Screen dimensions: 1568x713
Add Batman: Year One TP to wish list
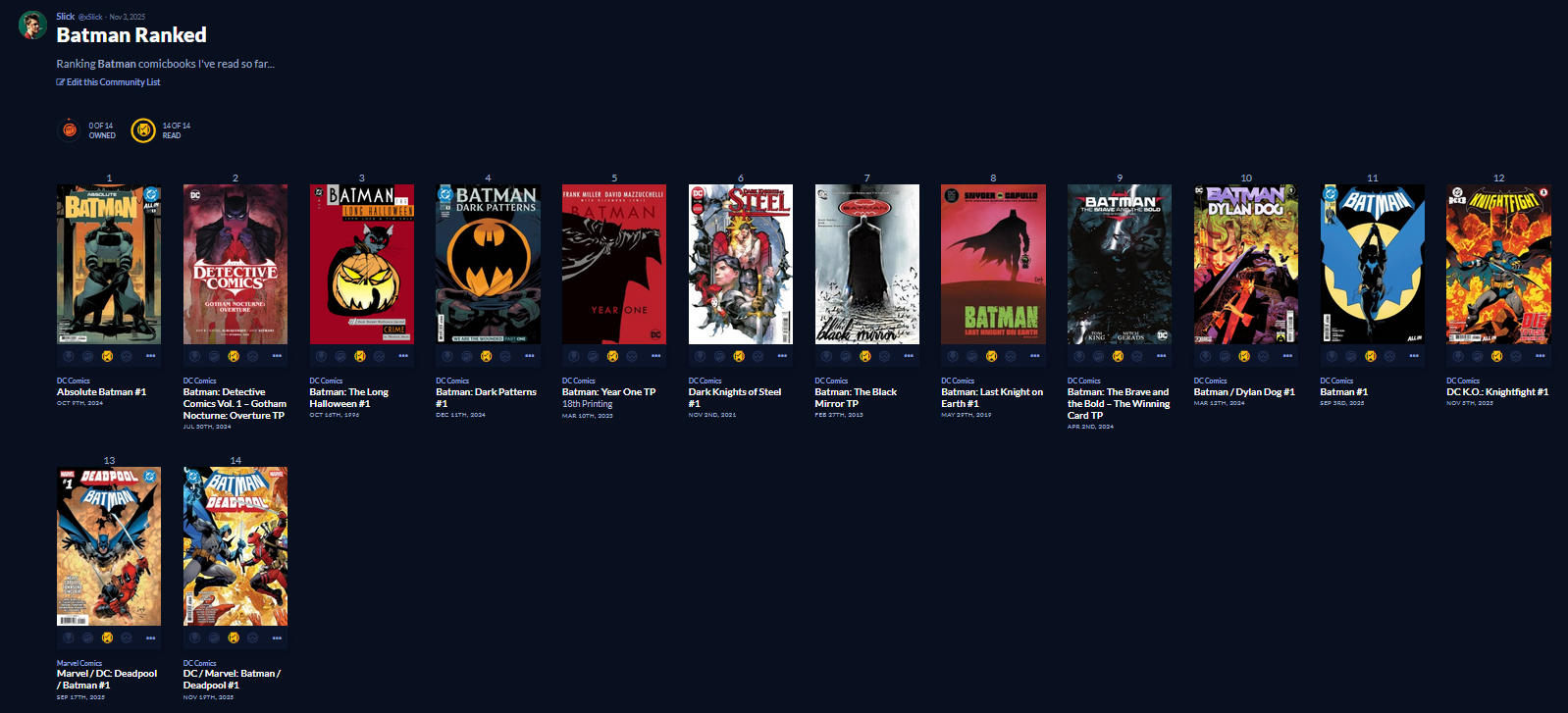click(x=632, y=356)
